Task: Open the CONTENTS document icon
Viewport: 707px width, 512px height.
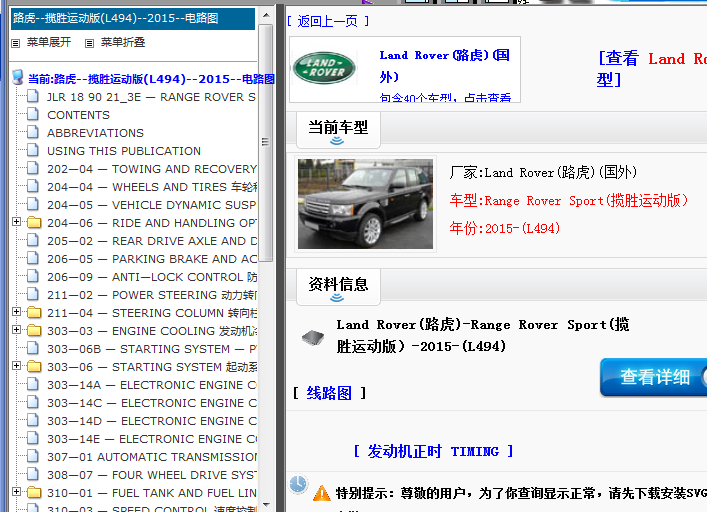Action: (32, 114)
